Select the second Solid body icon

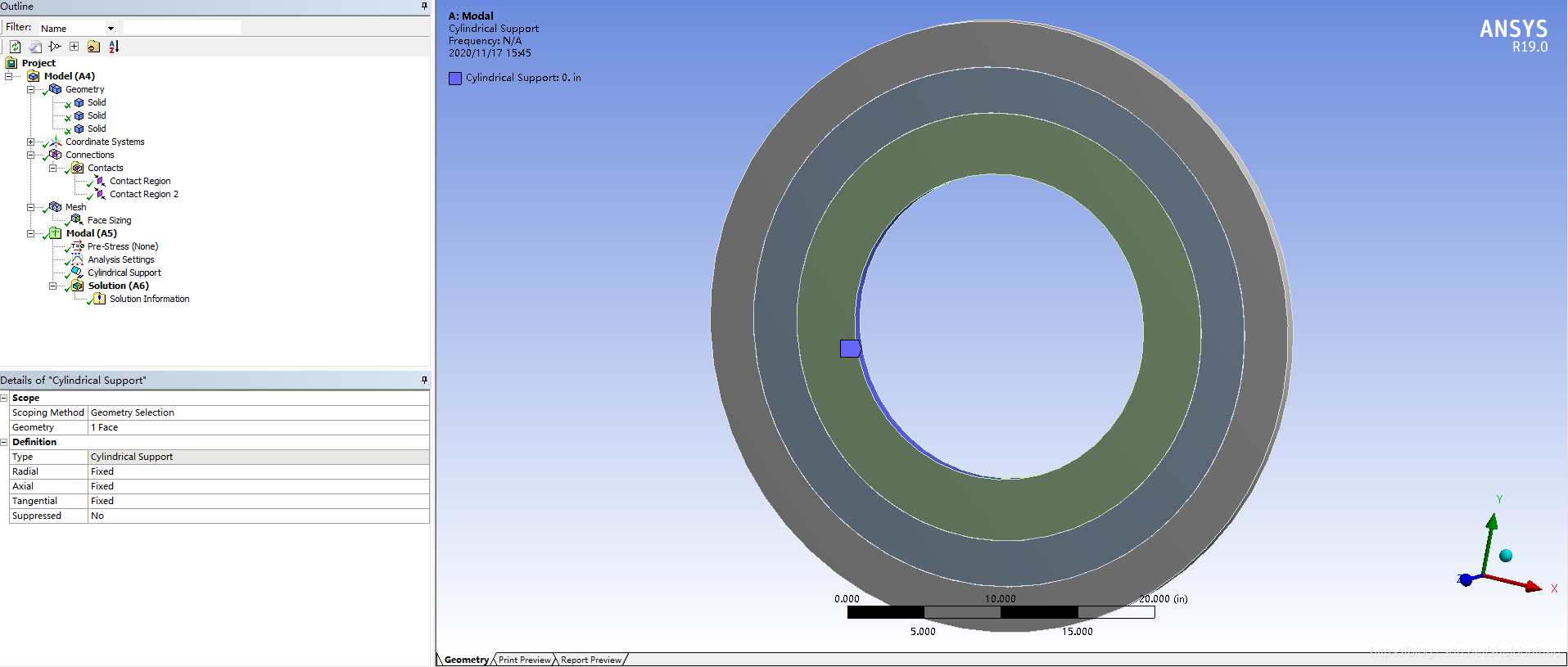click(79, 115)
